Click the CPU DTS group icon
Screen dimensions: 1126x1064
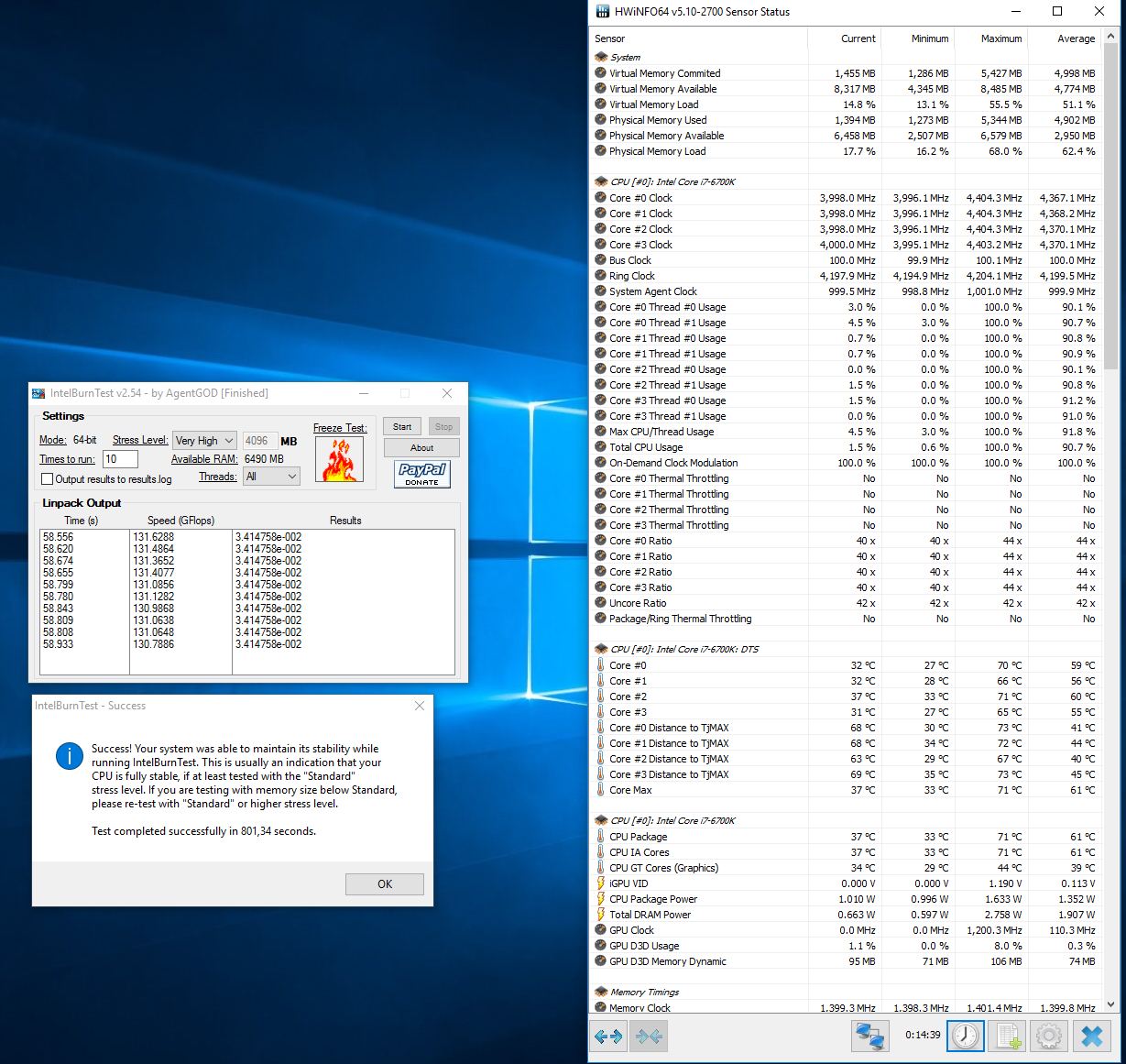click(601, 649)
